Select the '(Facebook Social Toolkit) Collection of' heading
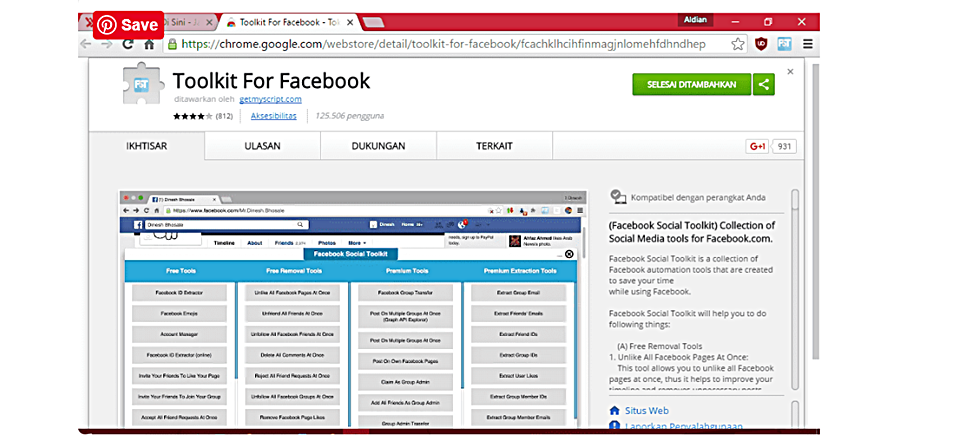 (692, 225)
